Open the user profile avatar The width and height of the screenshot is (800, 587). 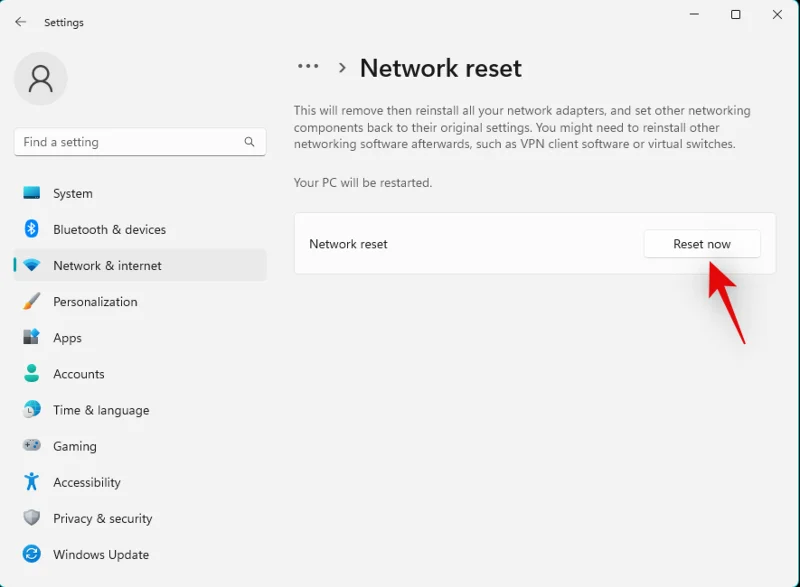pyautogui.click(x=41, y=79)
